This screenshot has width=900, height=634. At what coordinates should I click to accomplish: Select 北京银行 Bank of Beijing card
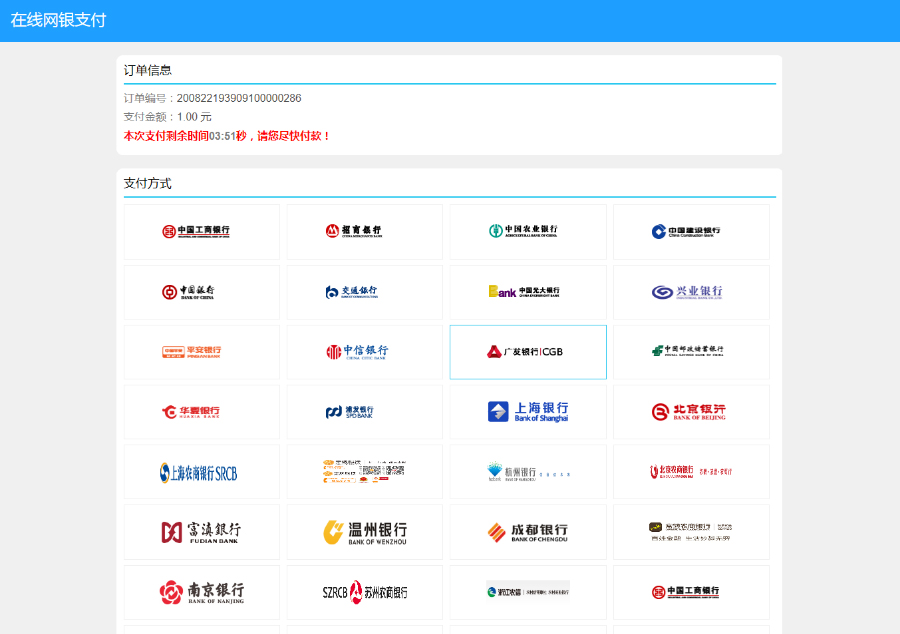[x=691, y=412]
